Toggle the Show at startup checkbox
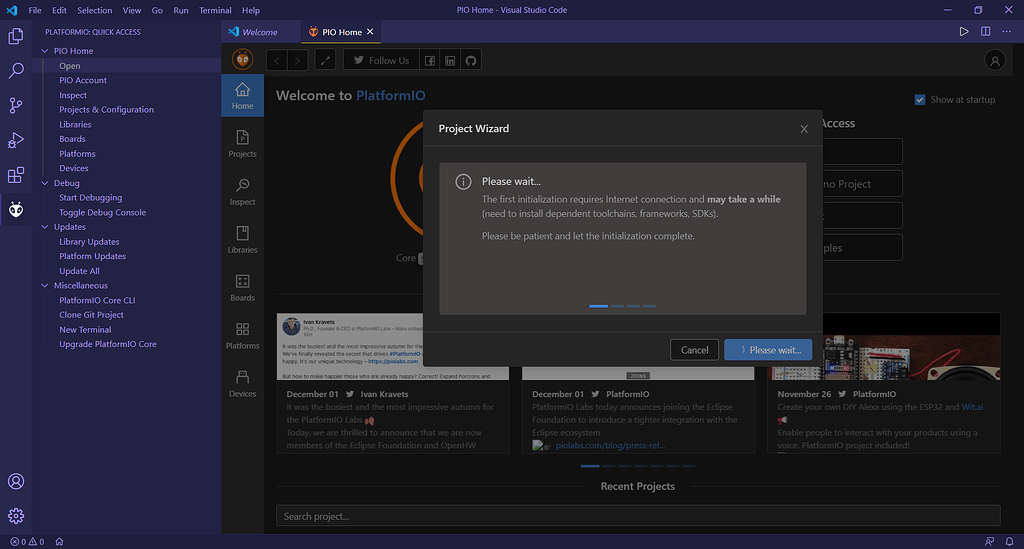The width and height of the screenshot is (1024, 549). click(x=920, y=100)
